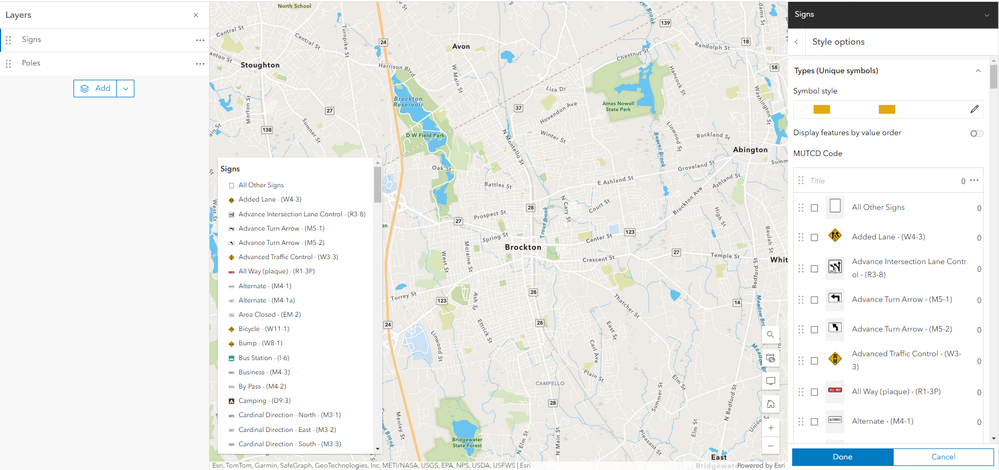Check Advance Turn Arrow (M5-2) checkbox
Screen dimensions: 999x470
(x=814, y=330)
